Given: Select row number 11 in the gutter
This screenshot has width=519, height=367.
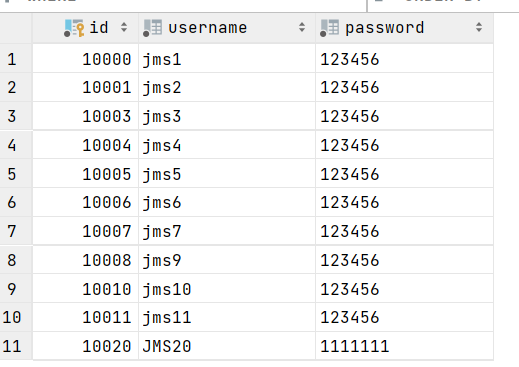Looking at the screenshot, I should (16, 346).
